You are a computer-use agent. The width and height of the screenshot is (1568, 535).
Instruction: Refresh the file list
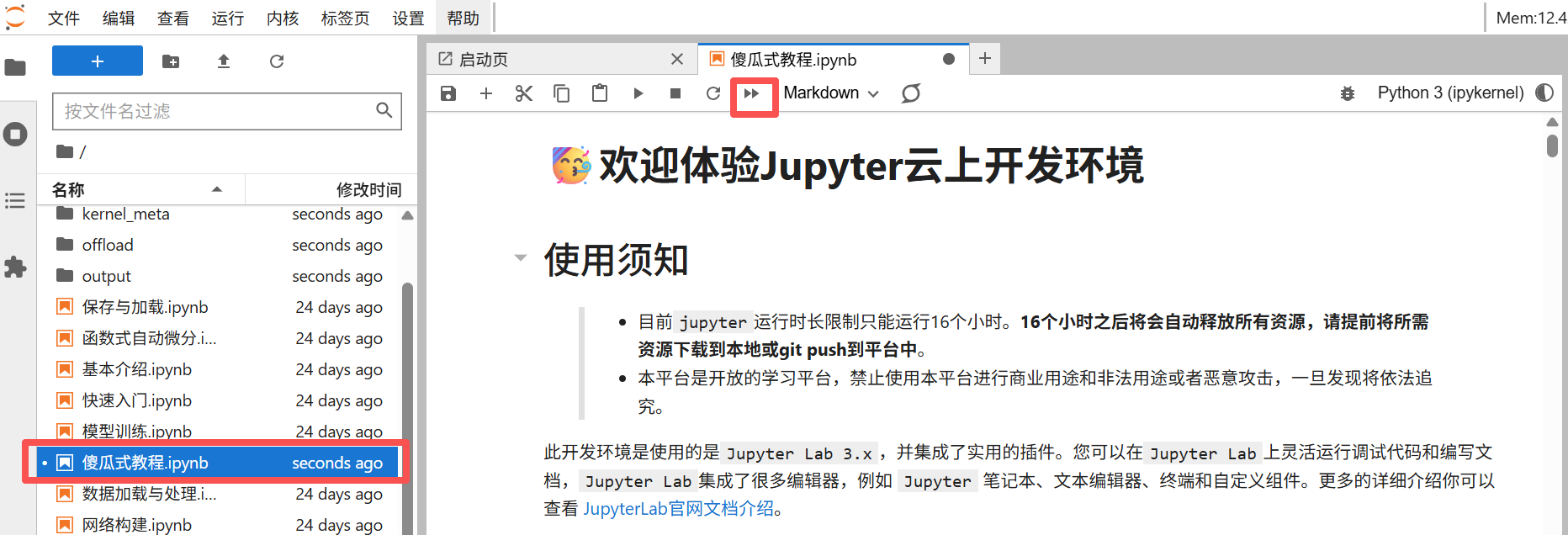click(277, 61)
